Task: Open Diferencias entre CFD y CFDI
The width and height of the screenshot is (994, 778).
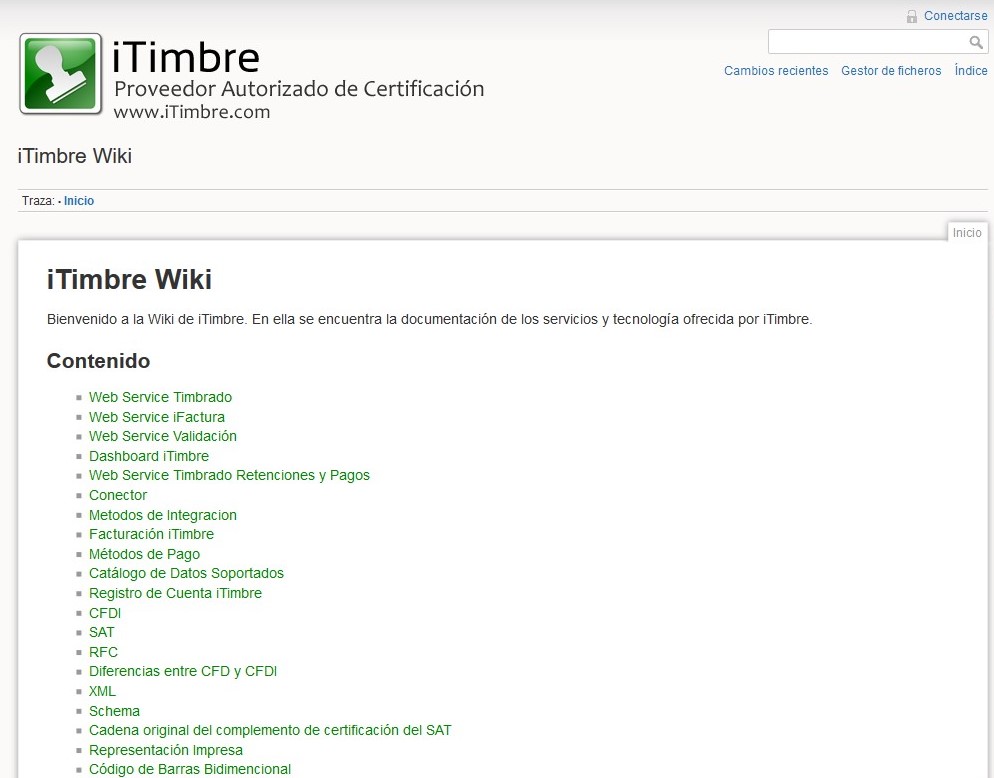Action: tap(182, 671)
